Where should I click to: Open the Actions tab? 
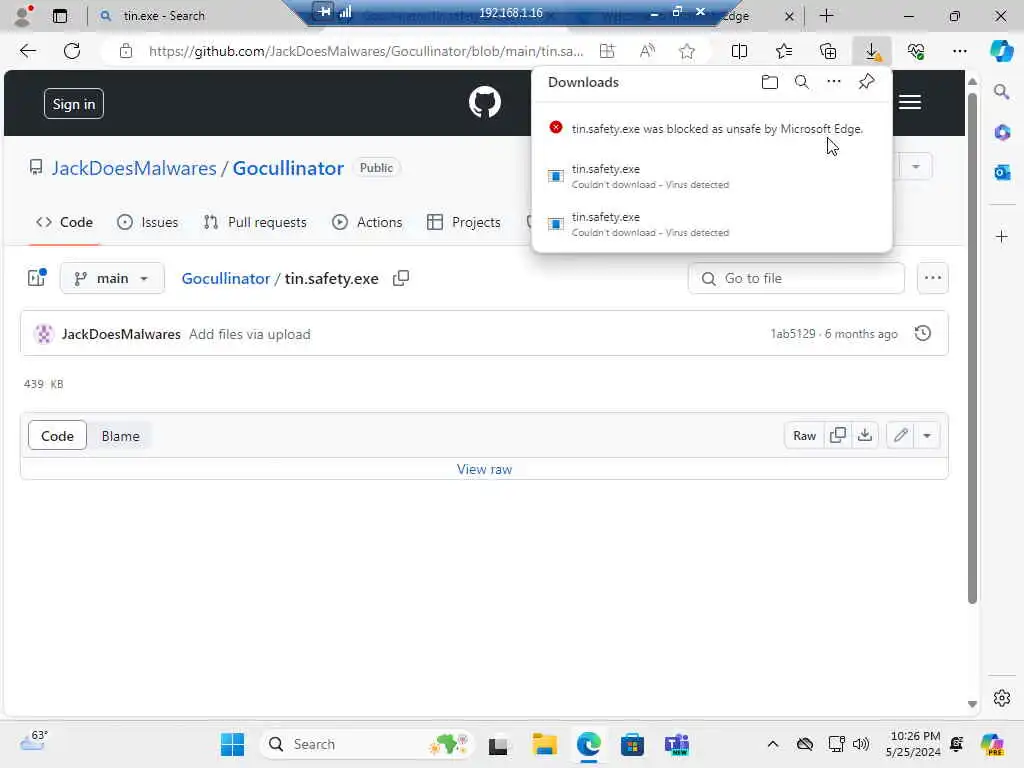click(367, 223)
